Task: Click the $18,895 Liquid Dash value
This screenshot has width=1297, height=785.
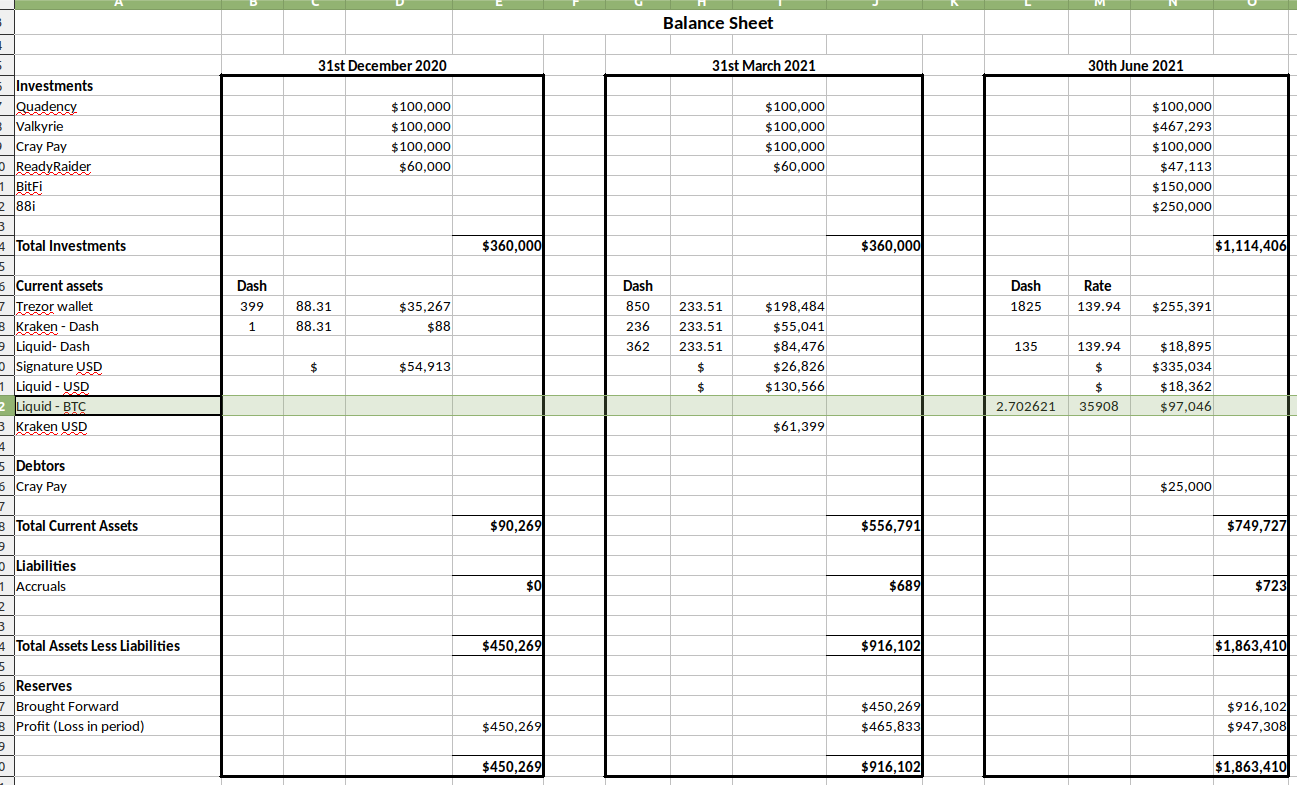Action: pos(1185,346)
